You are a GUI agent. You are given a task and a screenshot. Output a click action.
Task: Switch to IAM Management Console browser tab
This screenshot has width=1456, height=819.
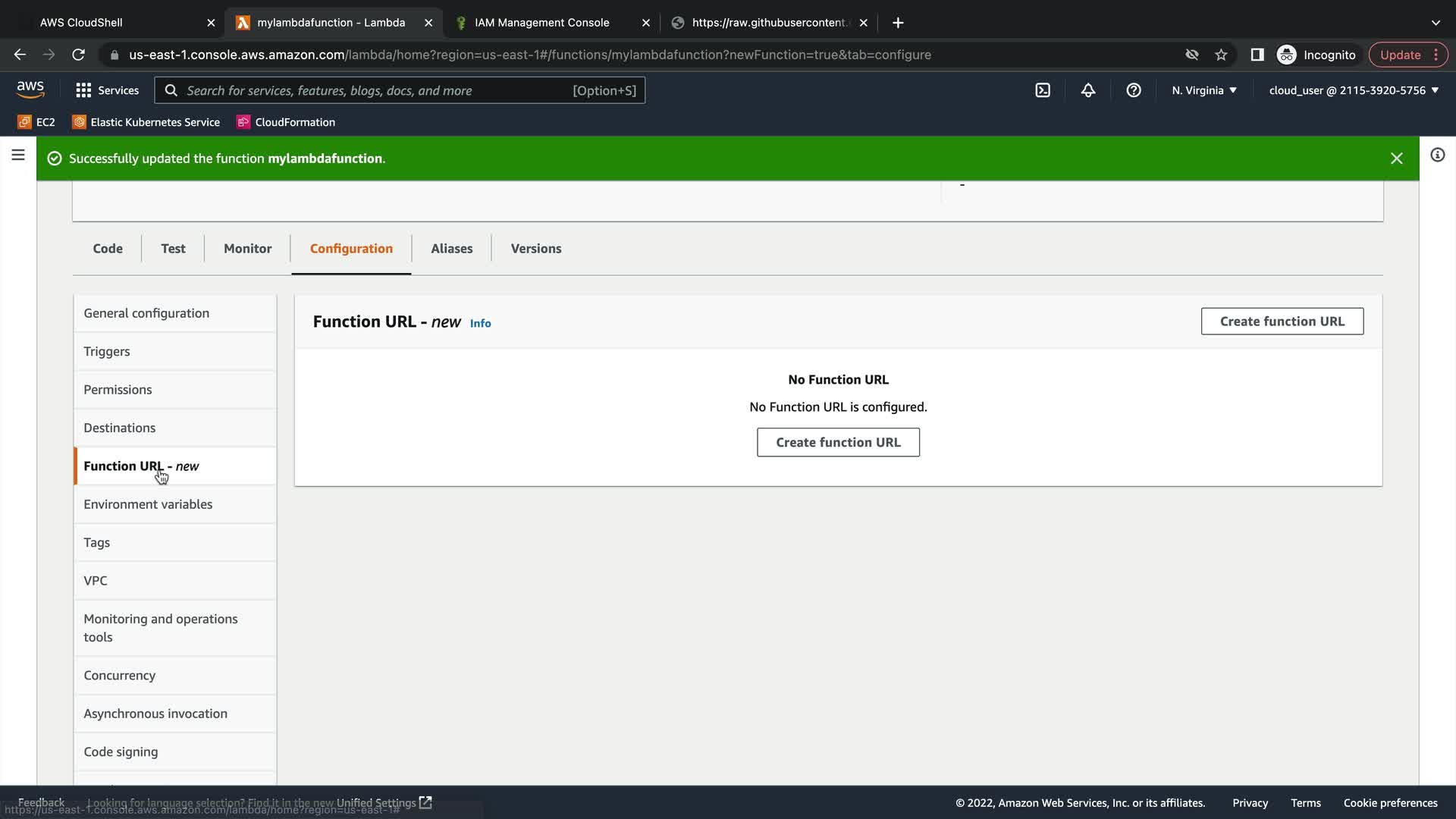[x=541, y=23]
